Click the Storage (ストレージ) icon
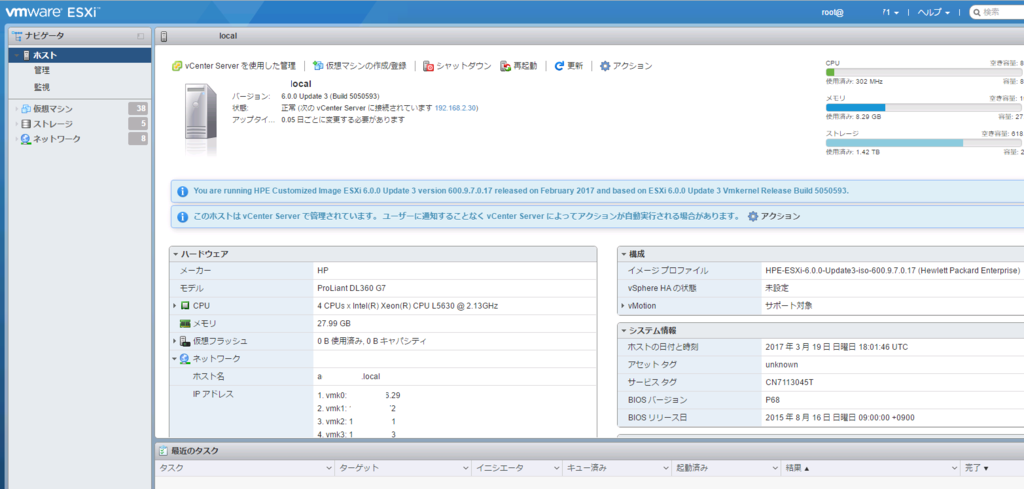The width and height of the screenshot is (1024, 489). [x=26, y=124]
